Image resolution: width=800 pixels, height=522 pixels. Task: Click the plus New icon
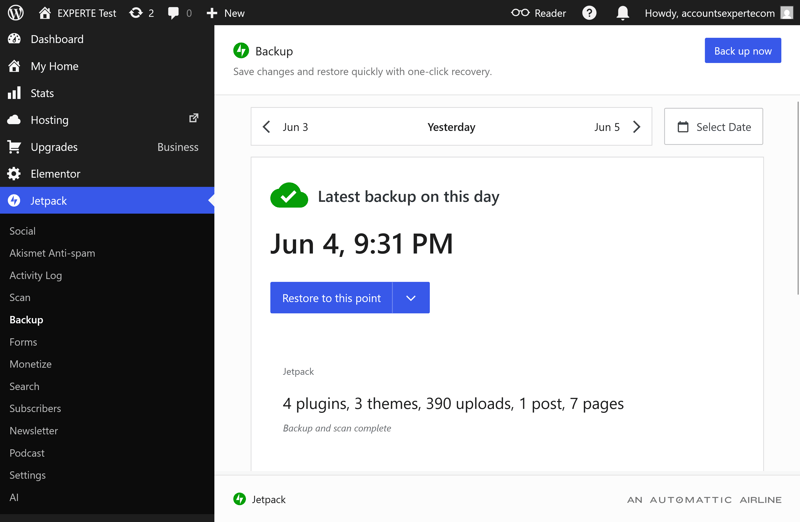pos(212,13)
